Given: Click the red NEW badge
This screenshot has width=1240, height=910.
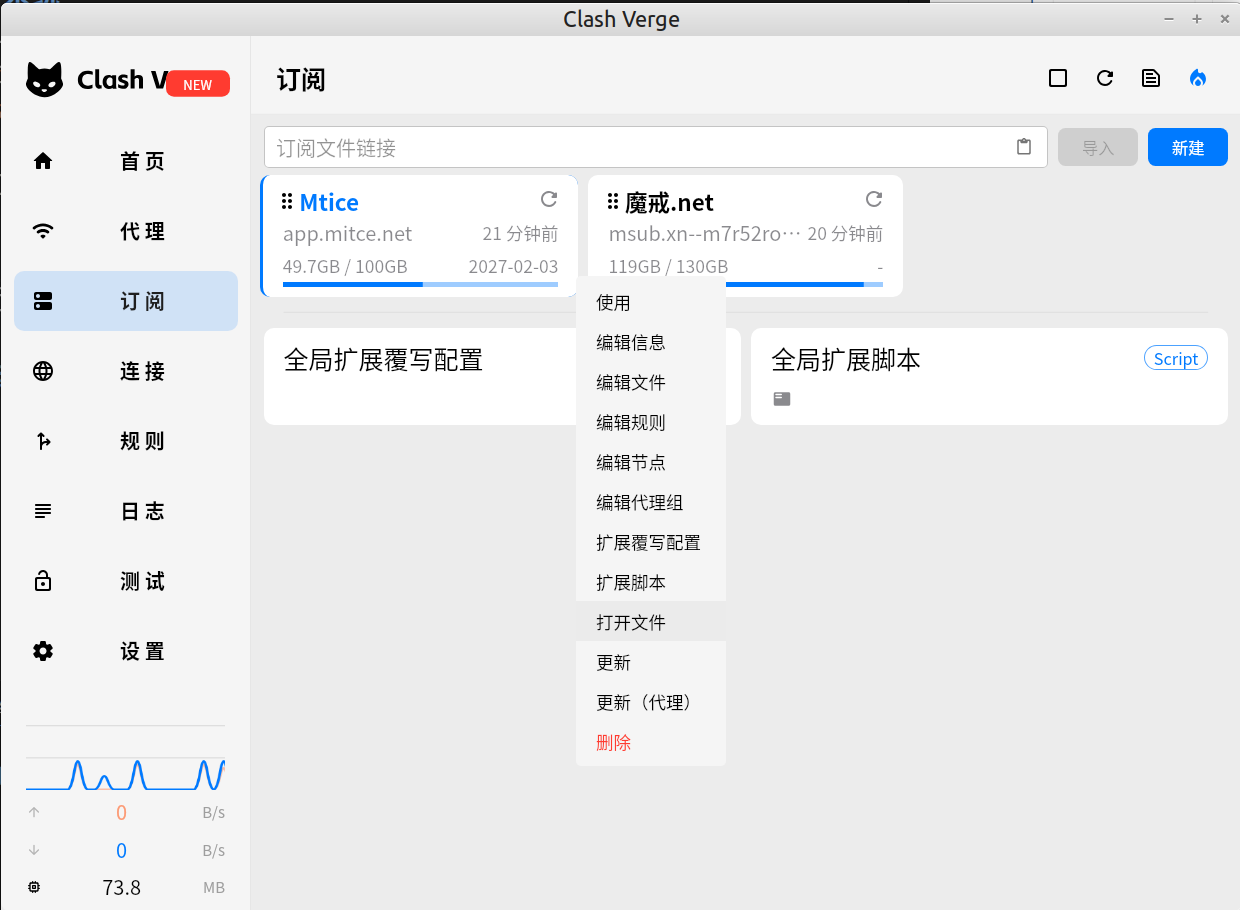Looking at the screenshot, I should (x=198, y=85).
